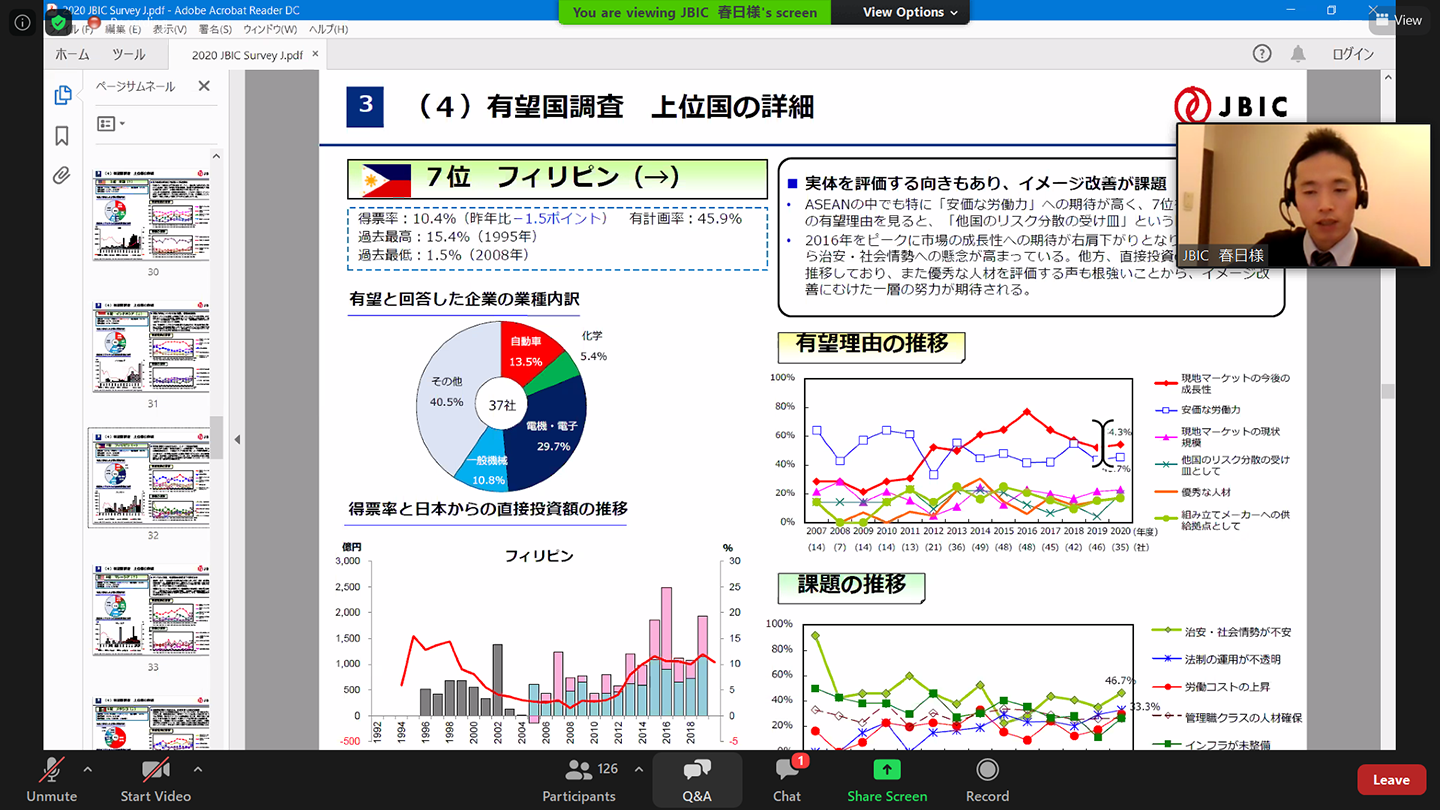
Task: Open the Zoom meeting information icon
Action: tap(21, 21)
